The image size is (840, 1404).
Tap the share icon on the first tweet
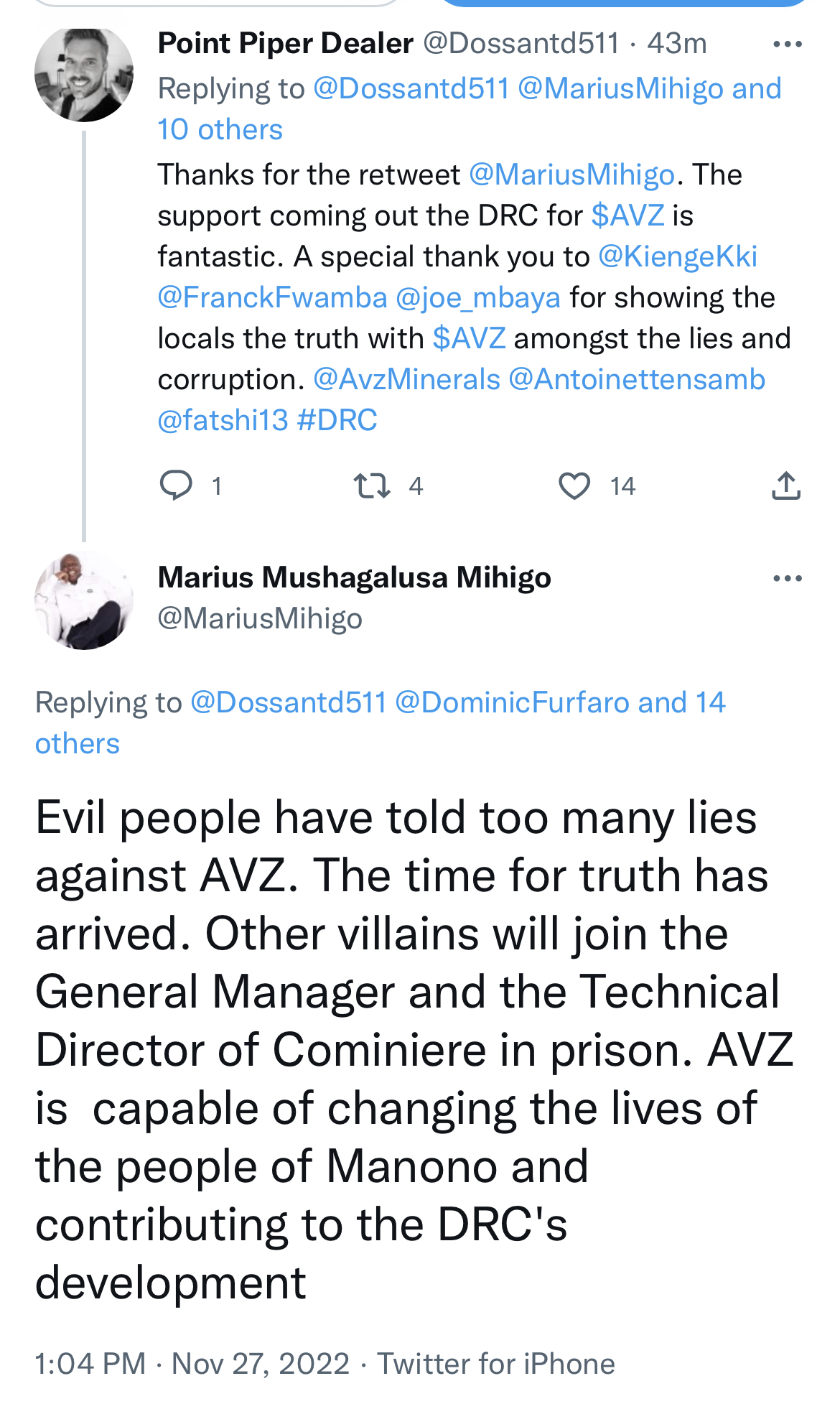[786, 485]
